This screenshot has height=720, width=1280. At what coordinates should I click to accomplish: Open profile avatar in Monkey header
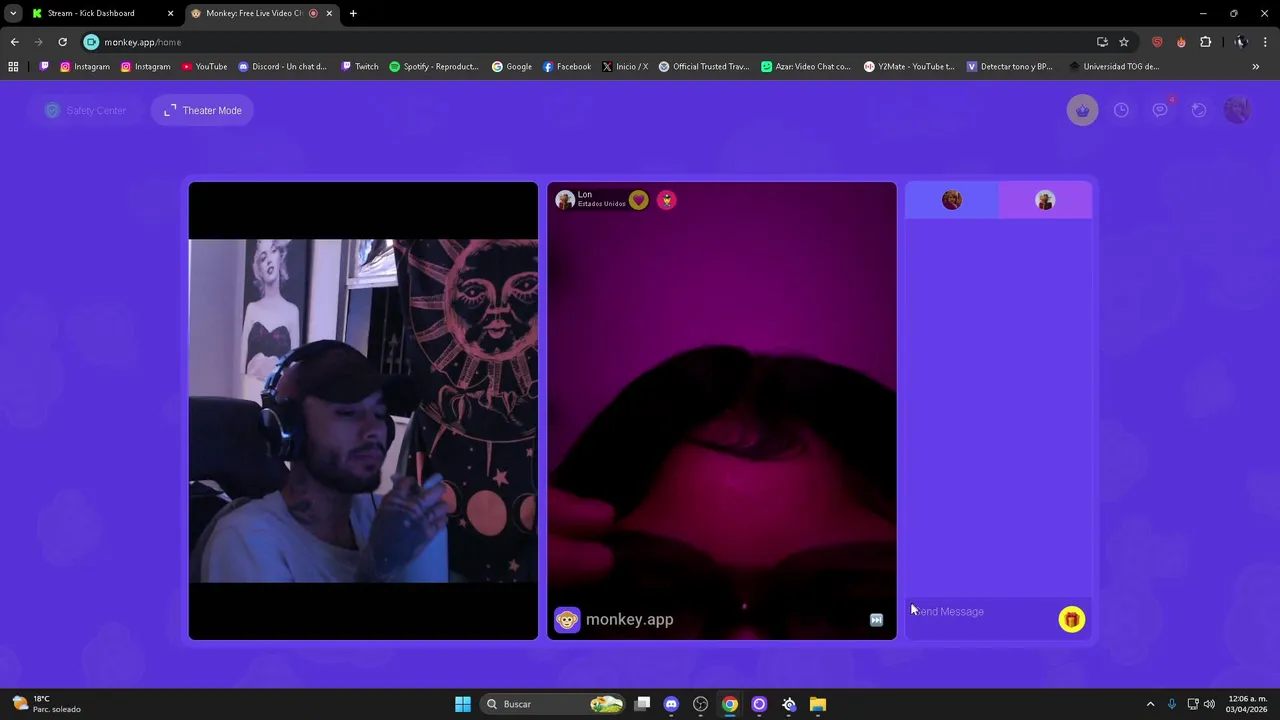[1237, 110]
